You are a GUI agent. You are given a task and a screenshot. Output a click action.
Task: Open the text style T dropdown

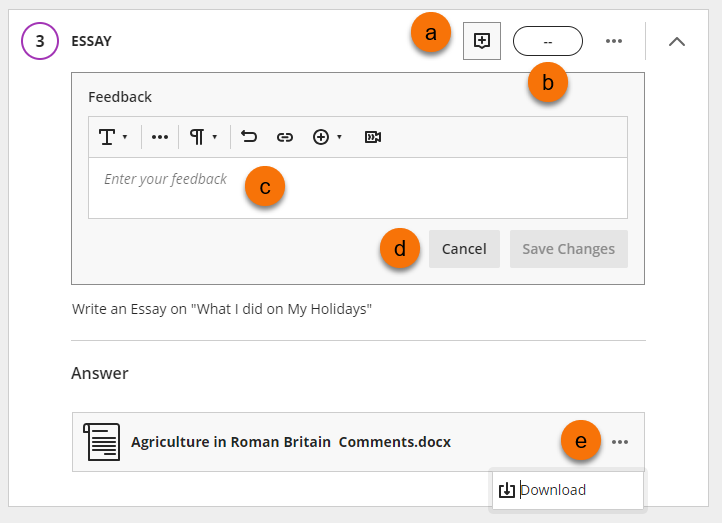coord(112,137)
